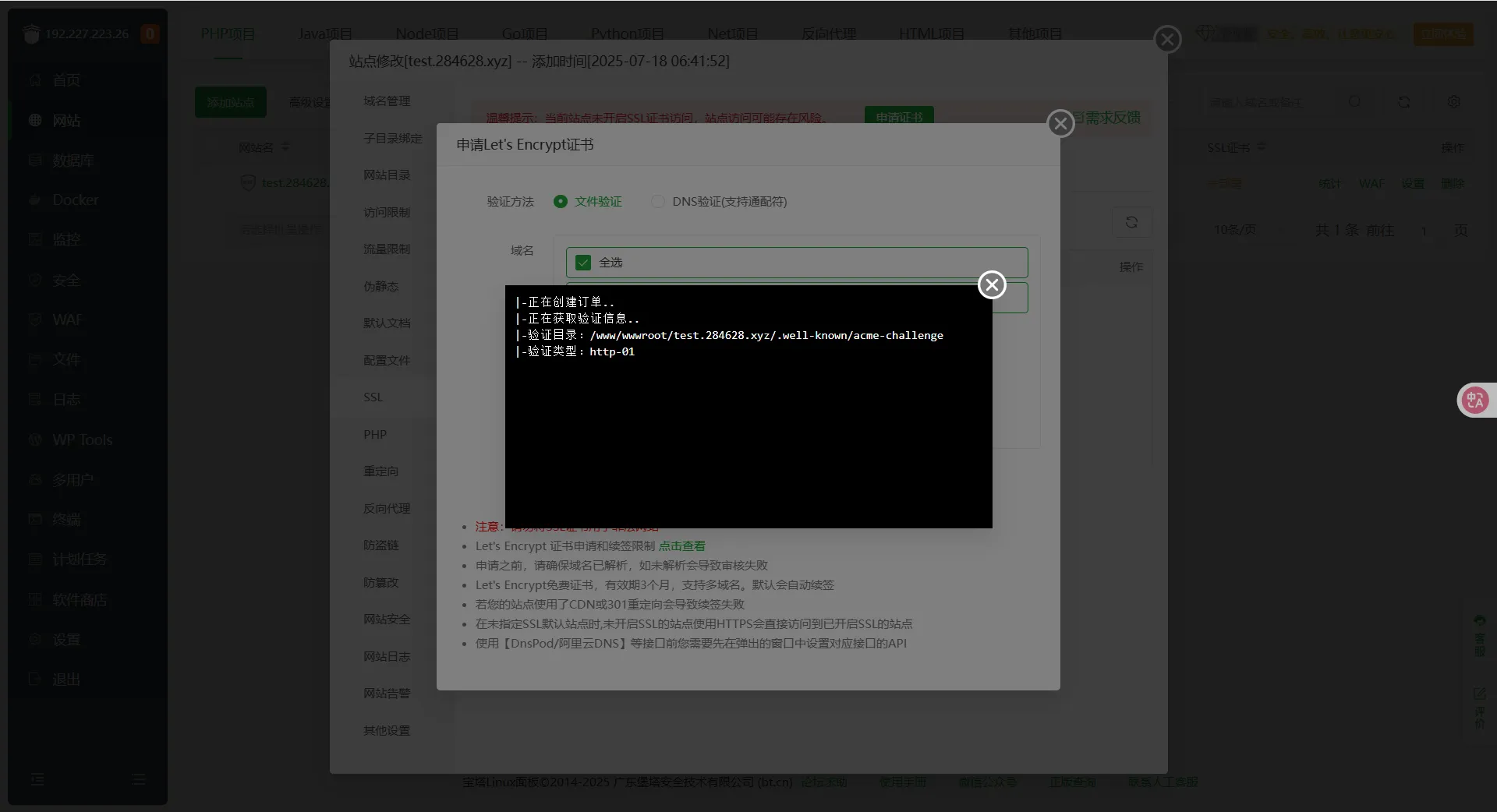Click the feedback edit icon on right edge
The image size is (1497, 812).
(1479, 693)
